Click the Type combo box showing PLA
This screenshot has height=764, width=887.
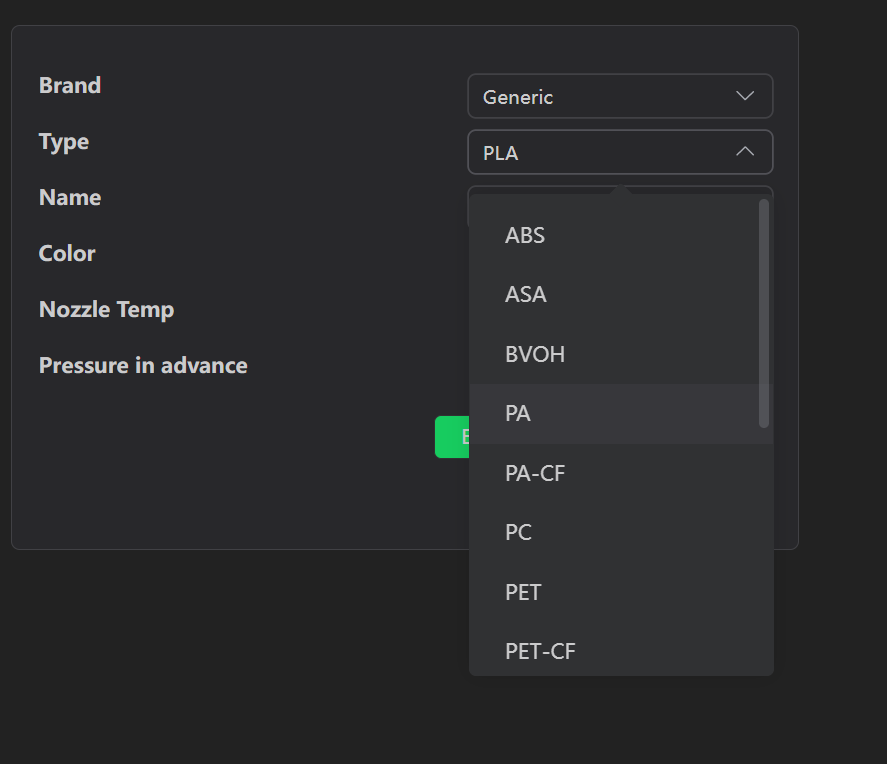point(600,152)
